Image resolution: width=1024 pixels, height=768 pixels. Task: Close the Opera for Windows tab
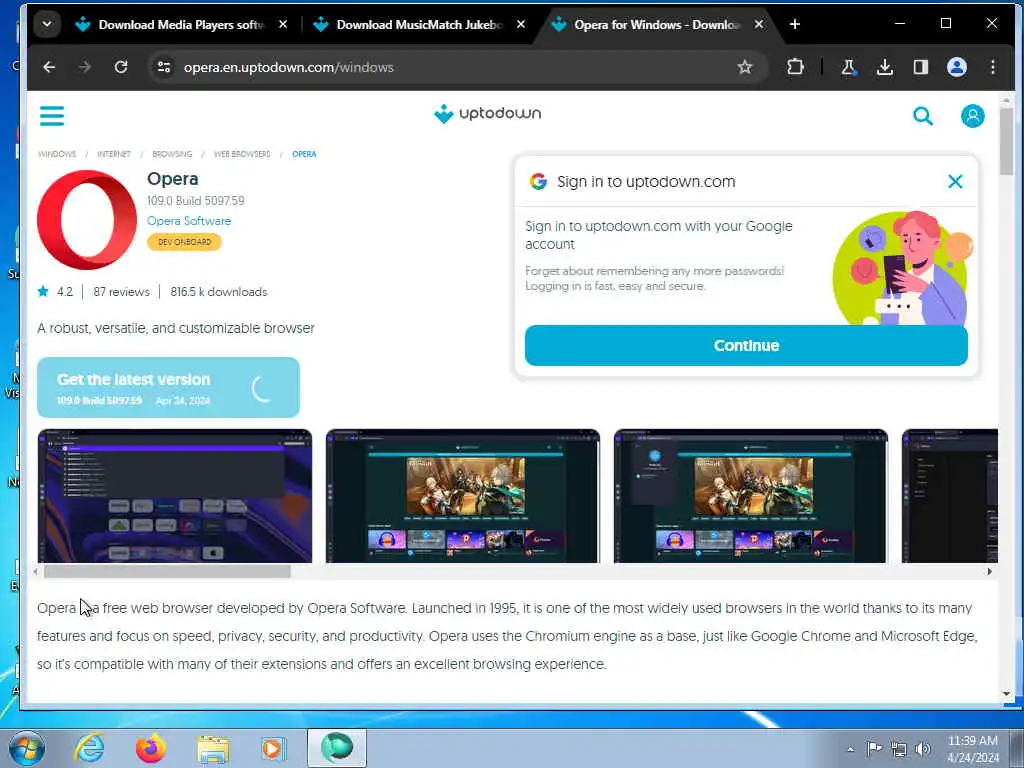pos(759,24)
